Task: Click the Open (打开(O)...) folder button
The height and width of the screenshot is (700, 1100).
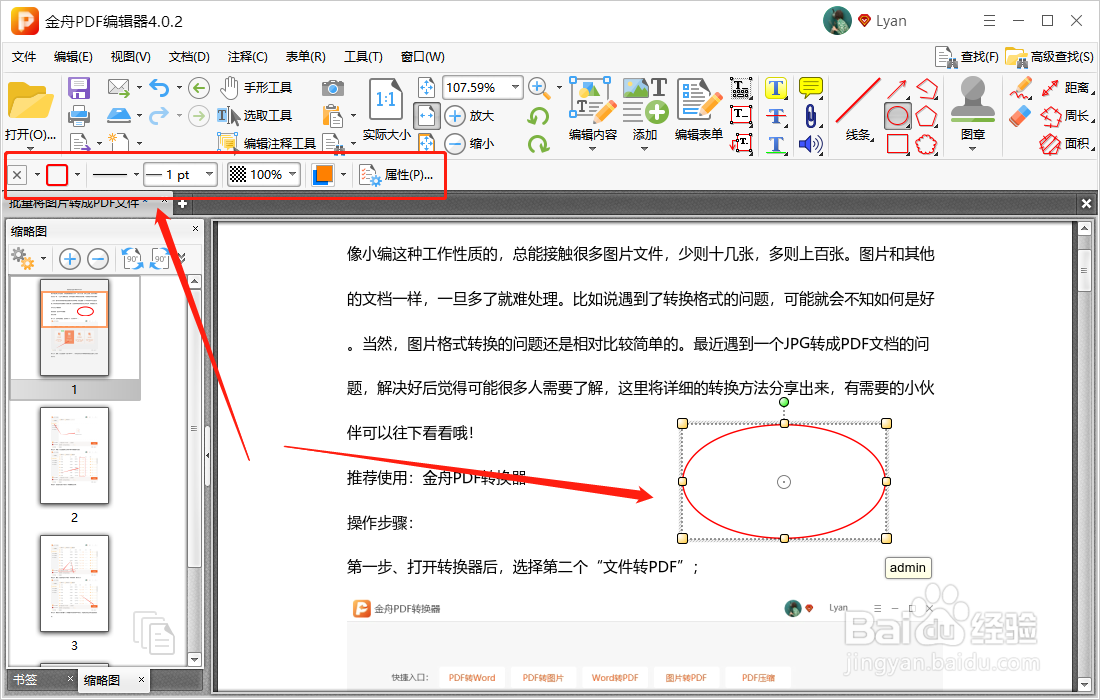Action: [x=30, y=112]
